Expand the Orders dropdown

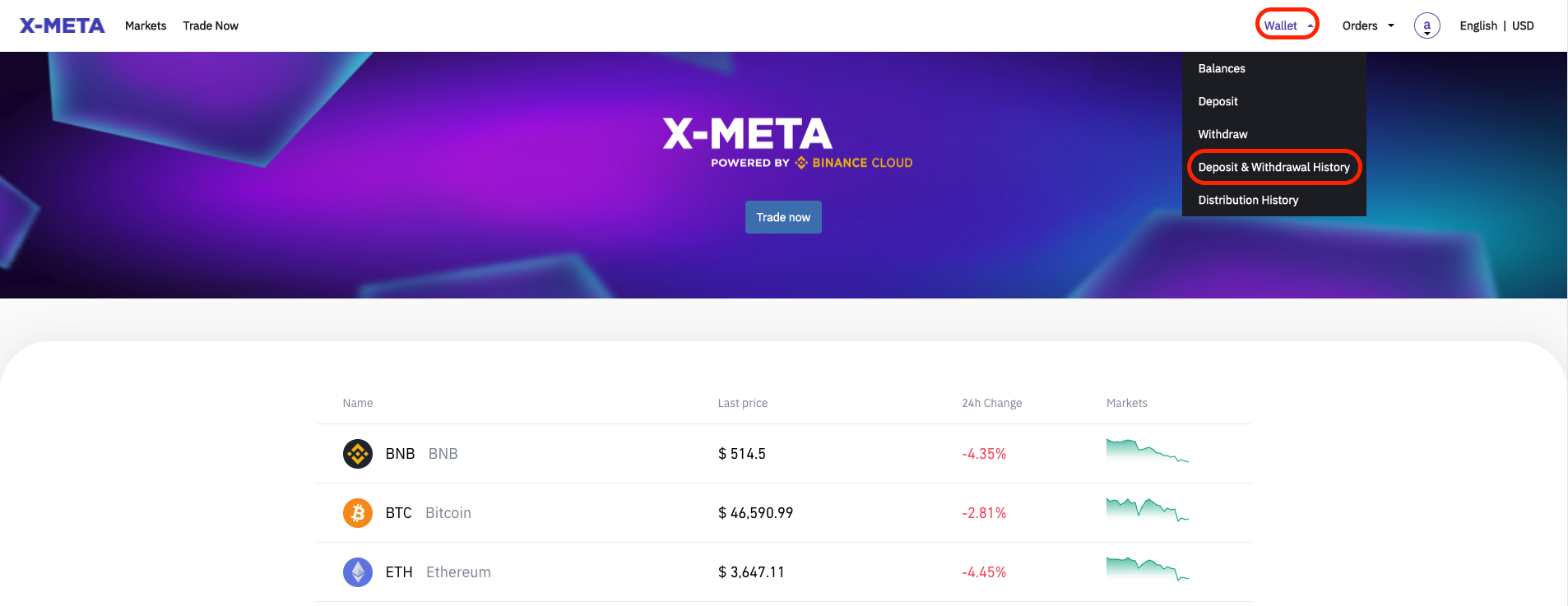click(x=1367, y=25)
